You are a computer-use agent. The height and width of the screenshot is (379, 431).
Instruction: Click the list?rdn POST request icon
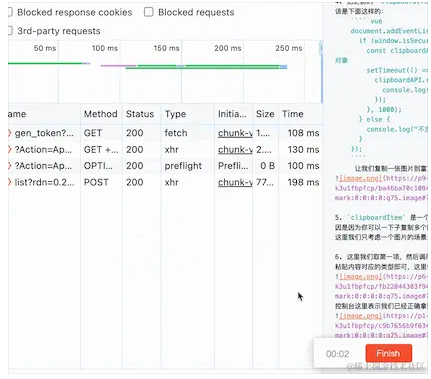pos(9,182)
